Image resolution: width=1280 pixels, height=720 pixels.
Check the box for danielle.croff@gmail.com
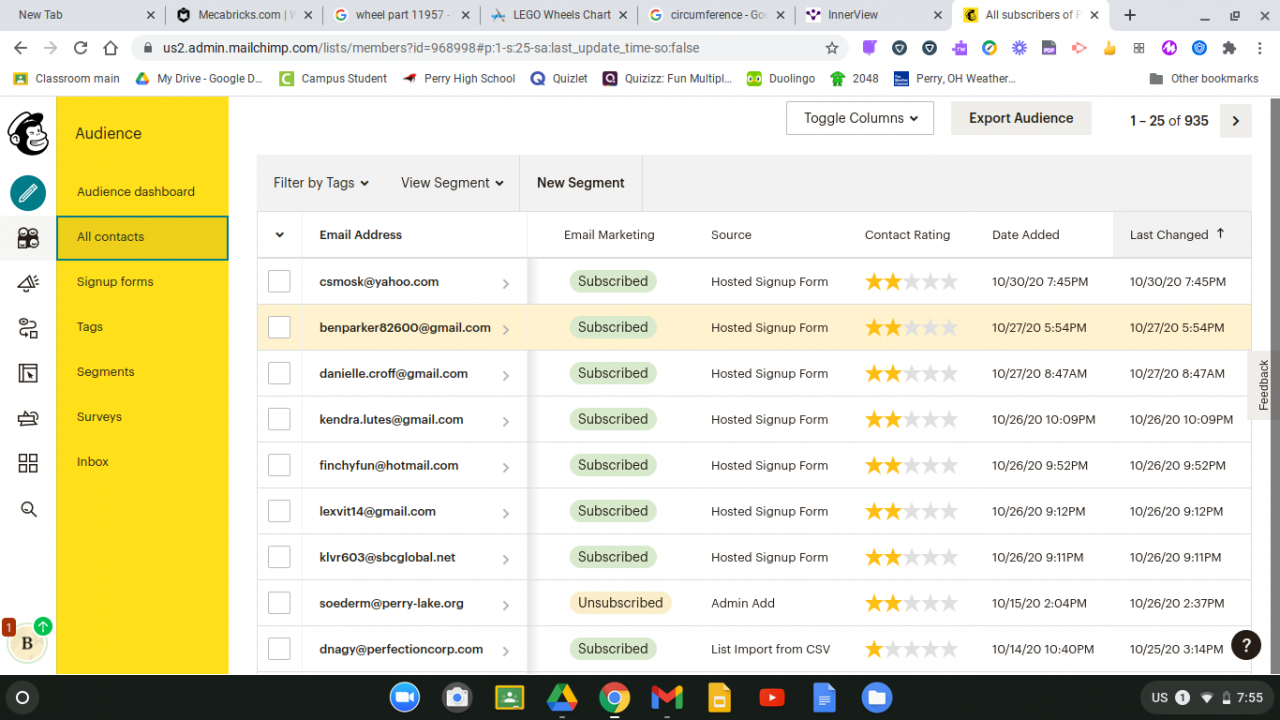279,374
